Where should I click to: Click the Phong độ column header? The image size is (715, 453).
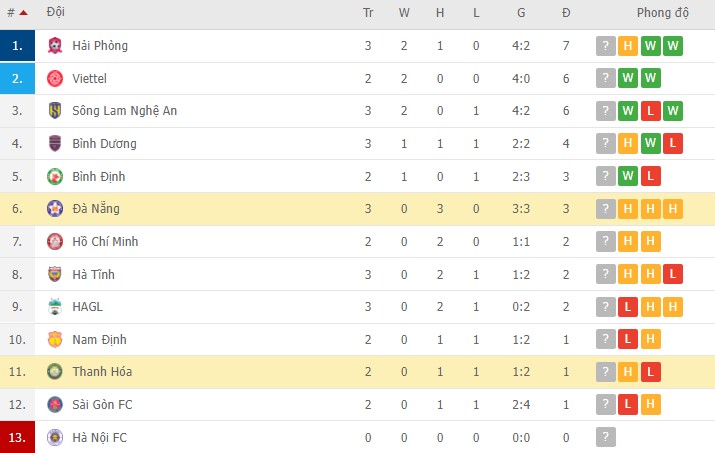(663, 13)
